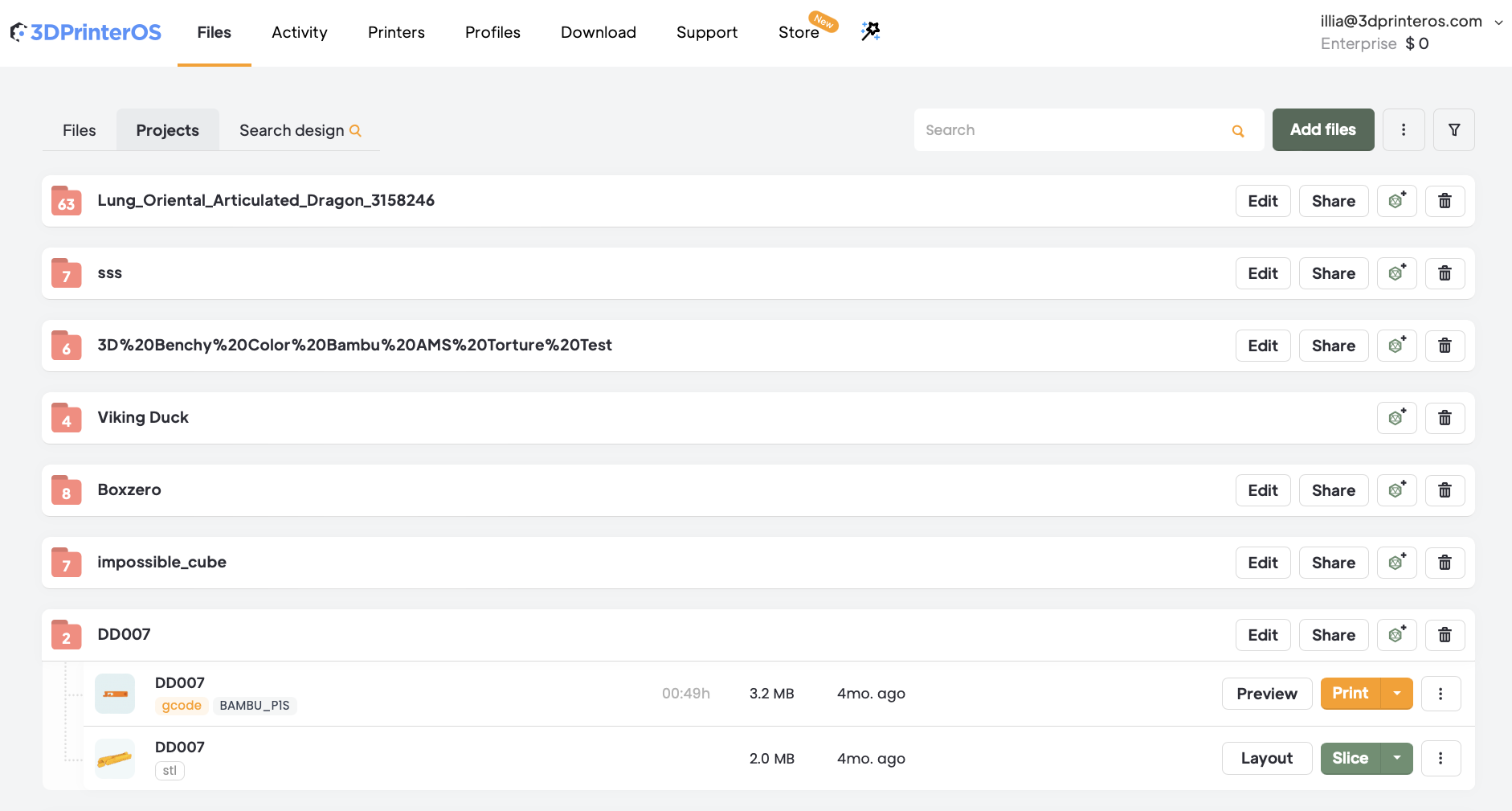Expand the account dropdown next to illia@3dprinteros.com
Image resolution: width=1512 pixels, height=811 pixels.
[x=1498, y=22]
